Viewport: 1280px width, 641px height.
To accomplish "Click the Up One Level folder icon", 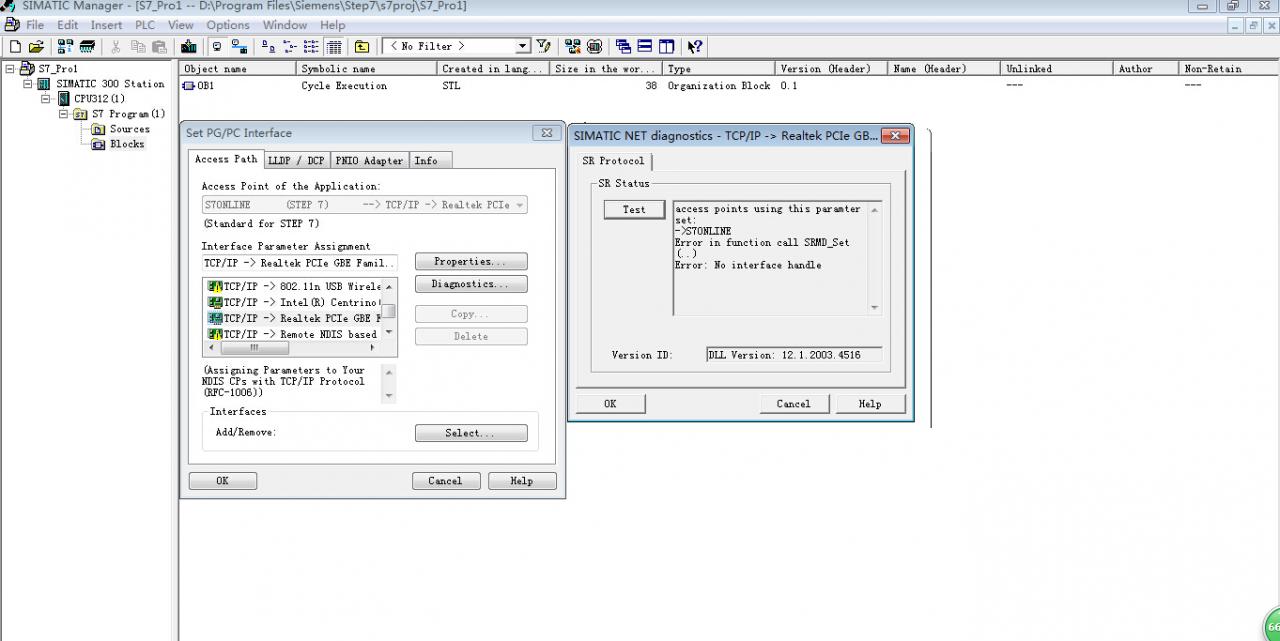I will coord(361,46).
